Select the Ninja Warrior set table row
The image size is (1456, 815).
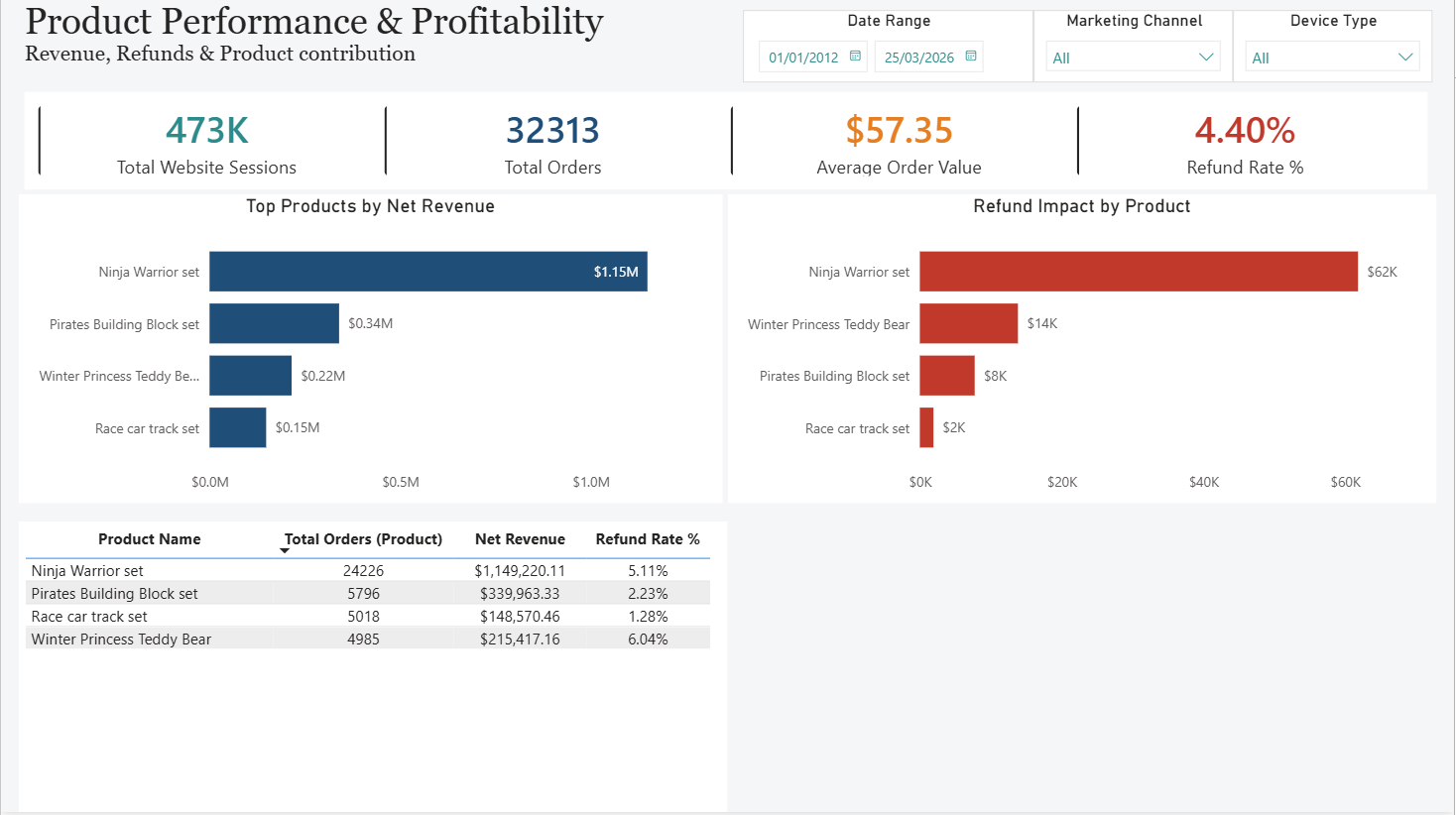point(87,571)
